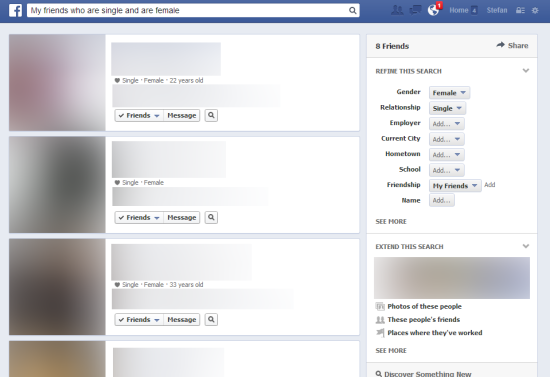Open Photos of these people link
550x377 pixels.
[x=424, y=307]
